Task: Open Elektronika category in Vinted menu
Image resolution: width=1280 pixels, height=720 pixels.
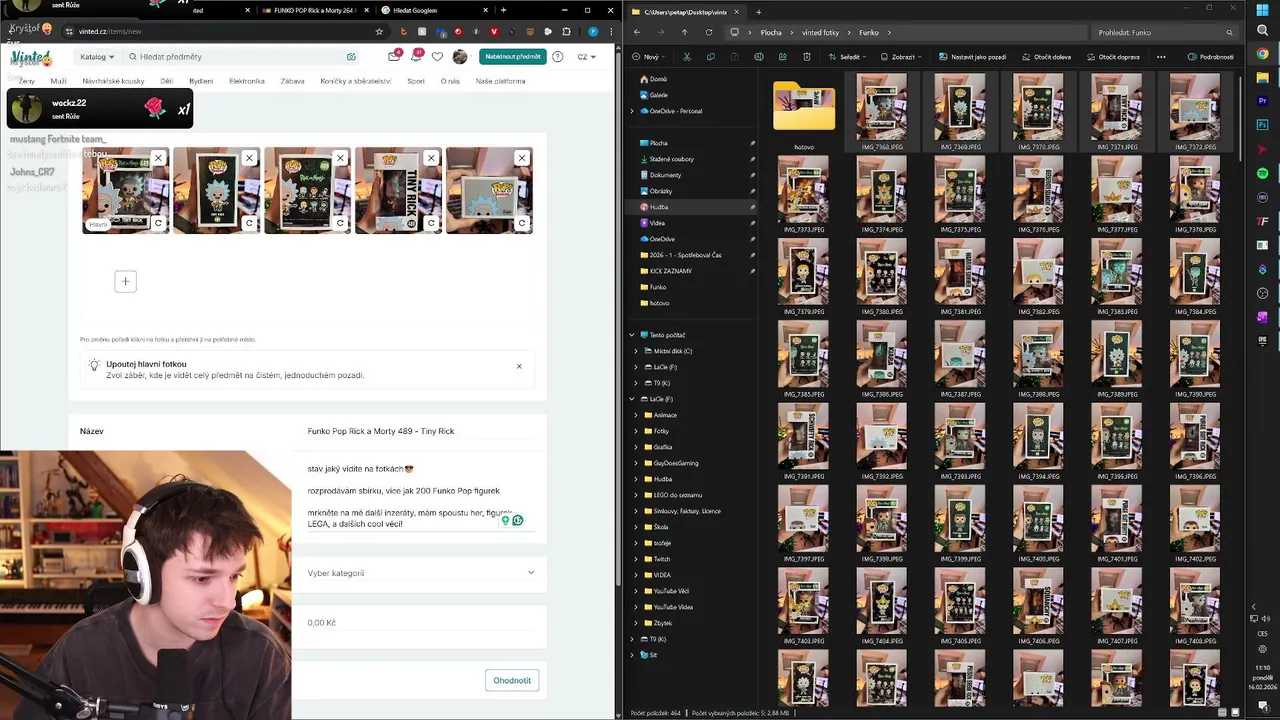Action: [x=247, y=81]
